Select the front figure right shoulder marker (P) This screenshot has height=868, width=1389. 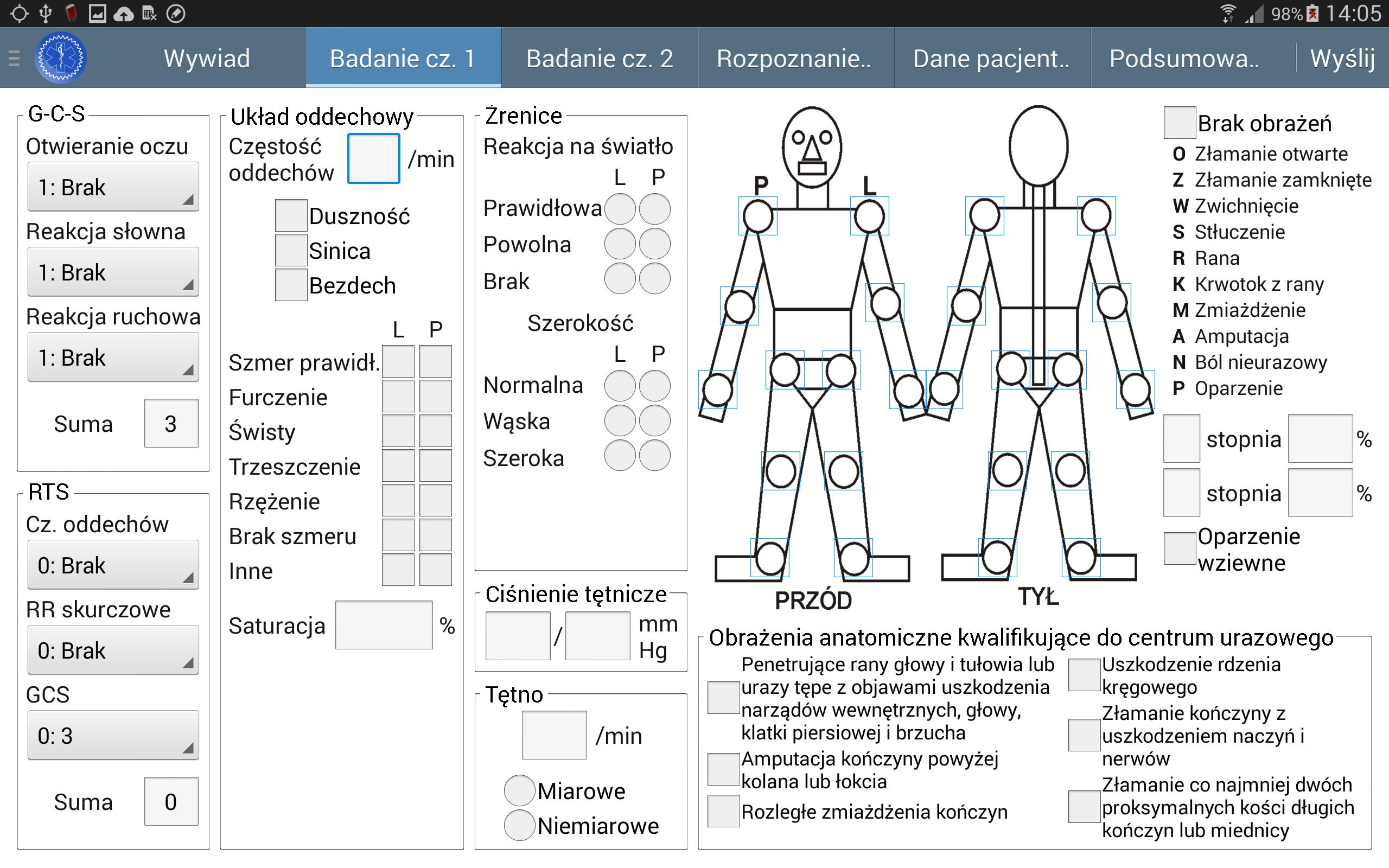tap(757, 216)
